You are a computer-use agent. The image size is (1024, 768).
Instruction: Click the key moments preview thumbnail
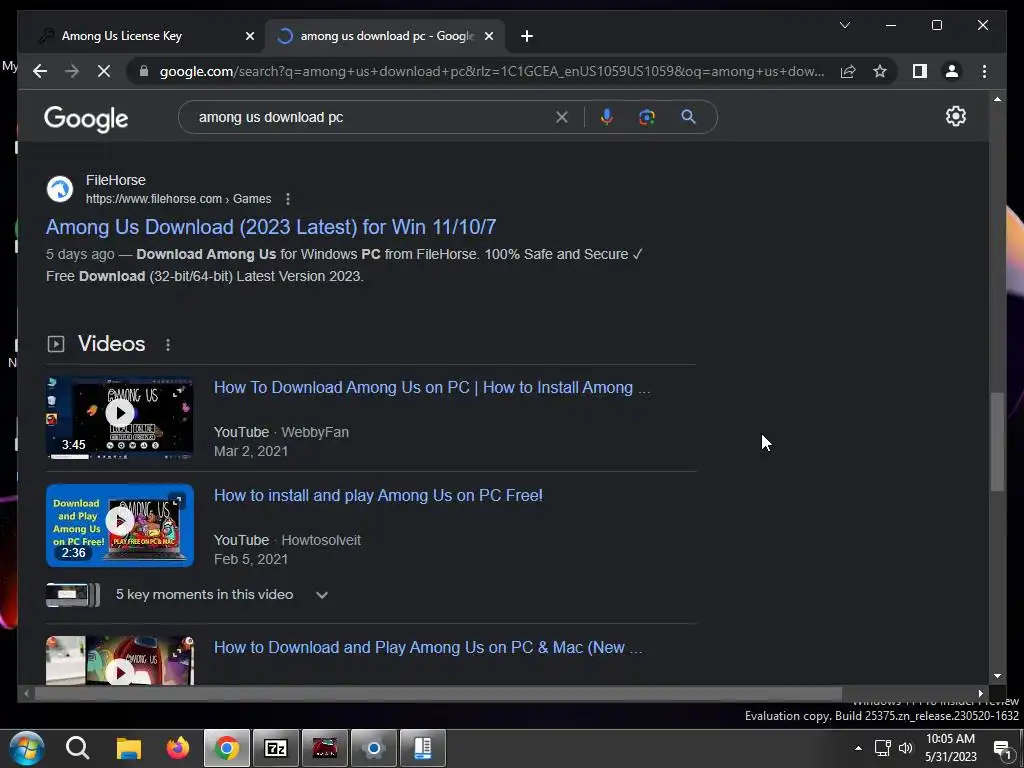pos(72,595)
